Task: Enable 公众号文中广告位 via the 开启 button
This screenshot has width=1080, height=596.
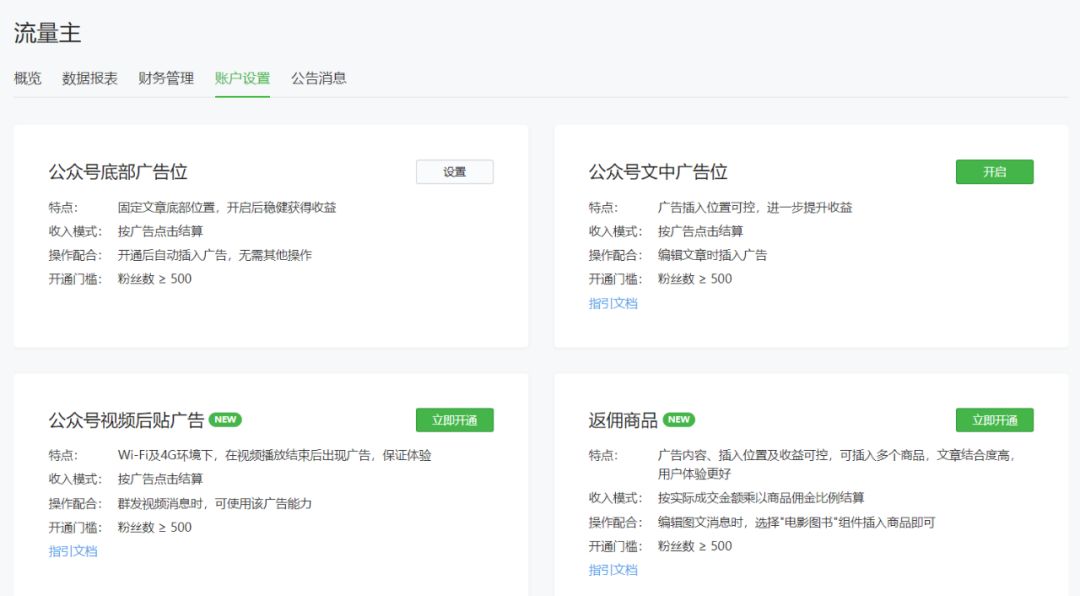Action: 994,171
